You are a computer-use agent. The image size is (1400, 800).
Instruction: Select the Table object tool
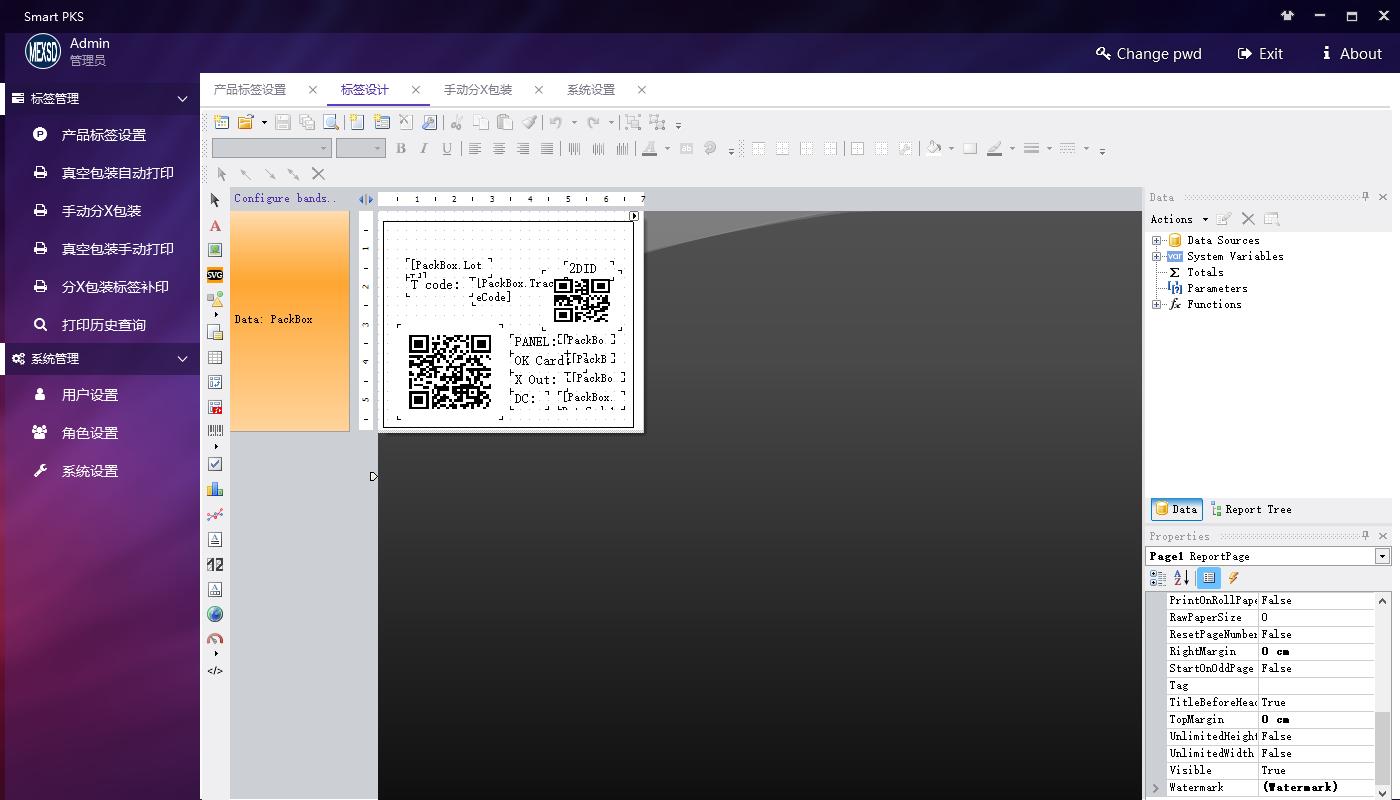point(215,357)
